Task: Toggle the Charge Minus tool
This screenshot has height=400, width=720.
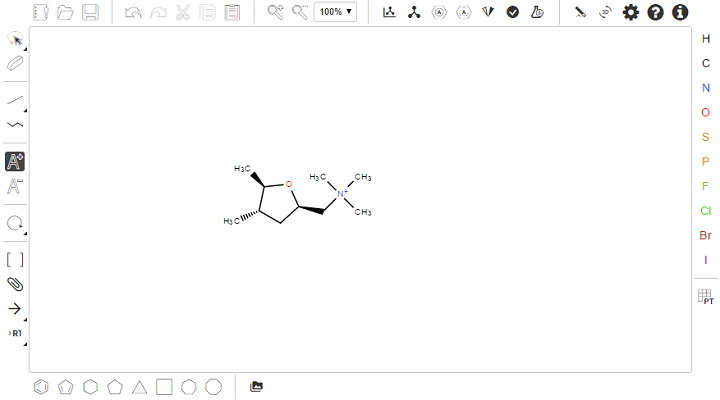Action: pos(16,186)
